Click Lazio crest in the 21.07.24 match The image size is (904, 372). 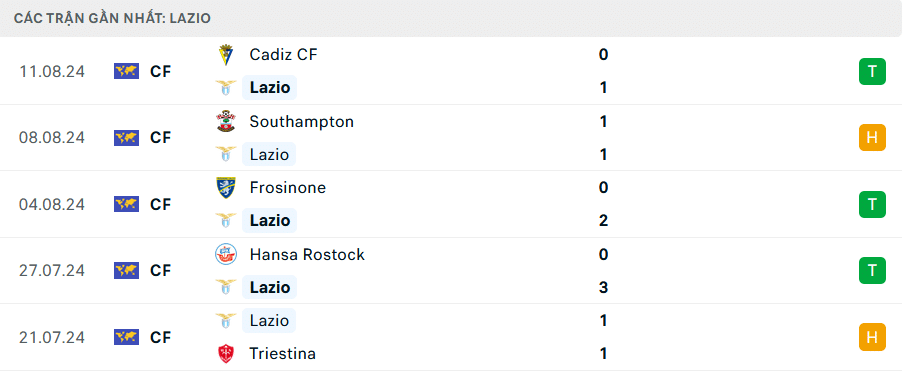click(225, 321)
